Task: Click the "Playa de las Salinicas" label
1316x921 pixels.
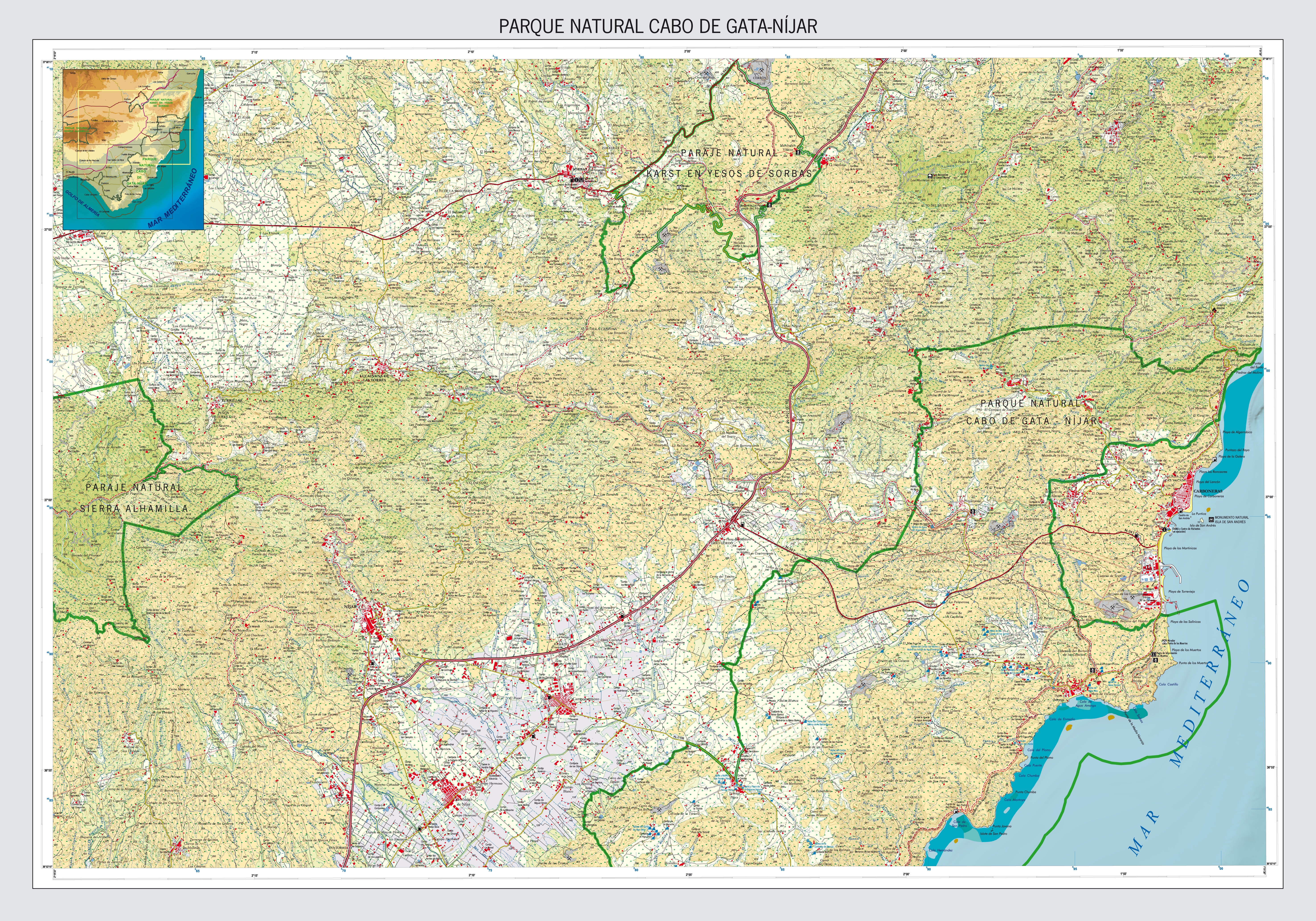Action: [x=1185, y=621]
